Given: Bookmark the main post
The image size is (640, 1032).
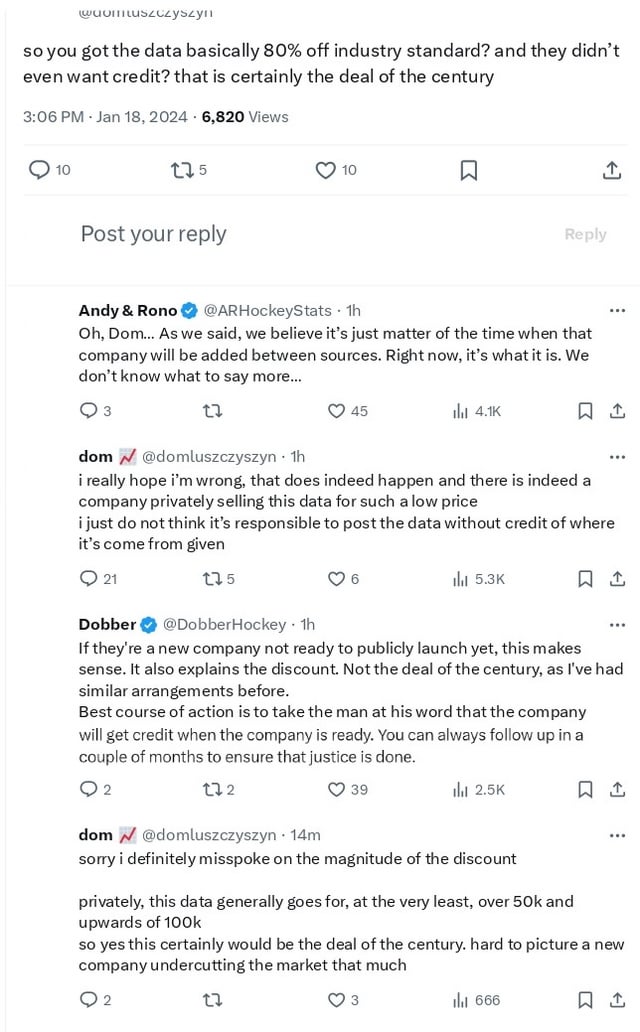Looking at the screenshot, I should coord(468,170).
